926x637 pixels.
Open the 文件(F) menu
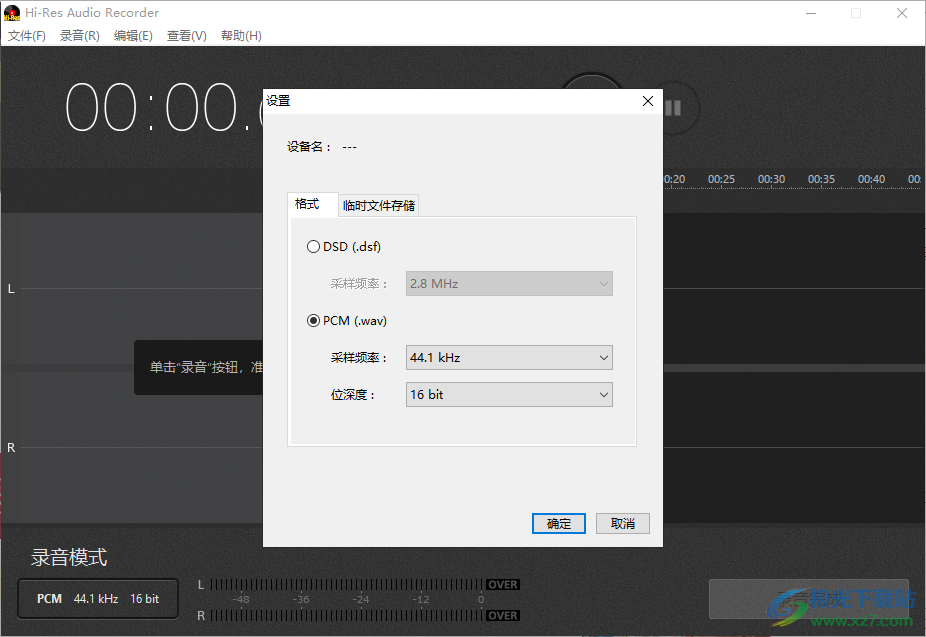[x=26, y=35]
